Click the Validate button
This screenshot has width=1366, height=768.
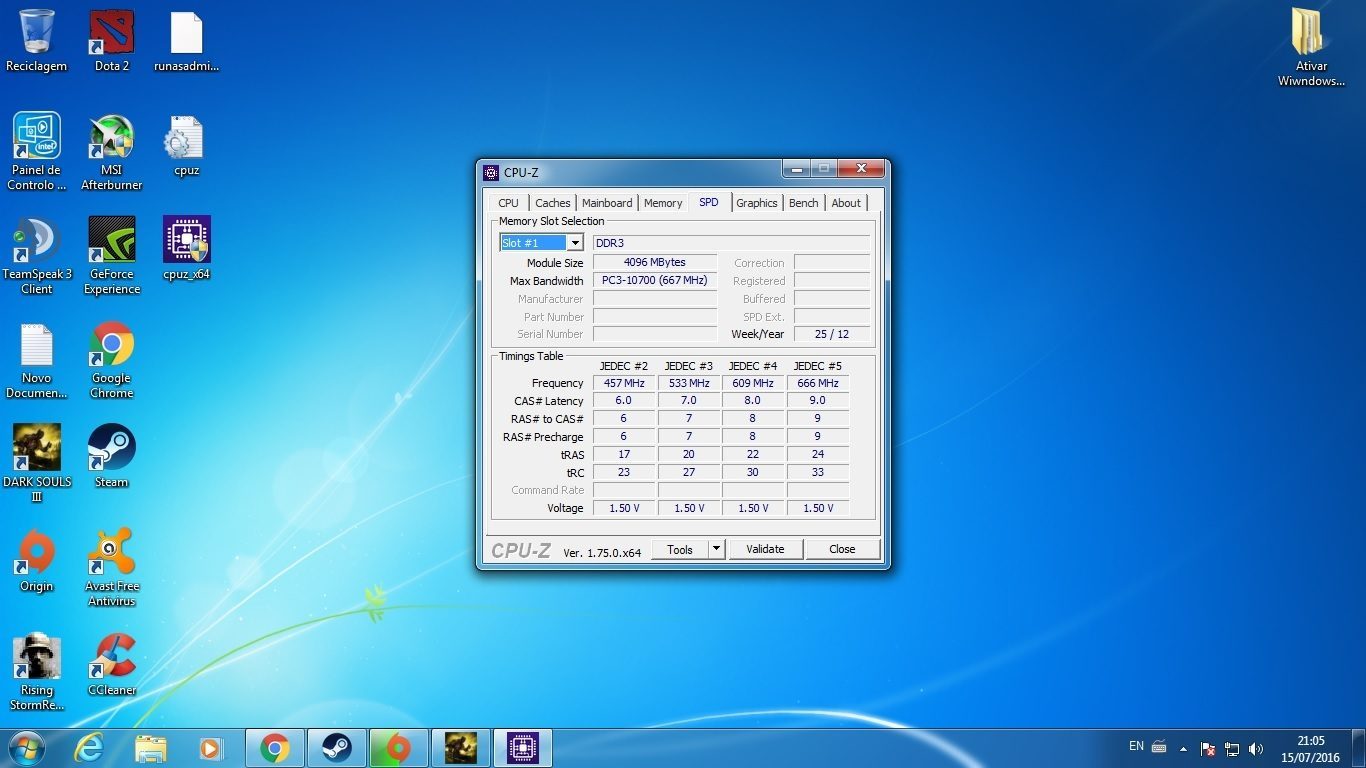[x=765, y=549]
